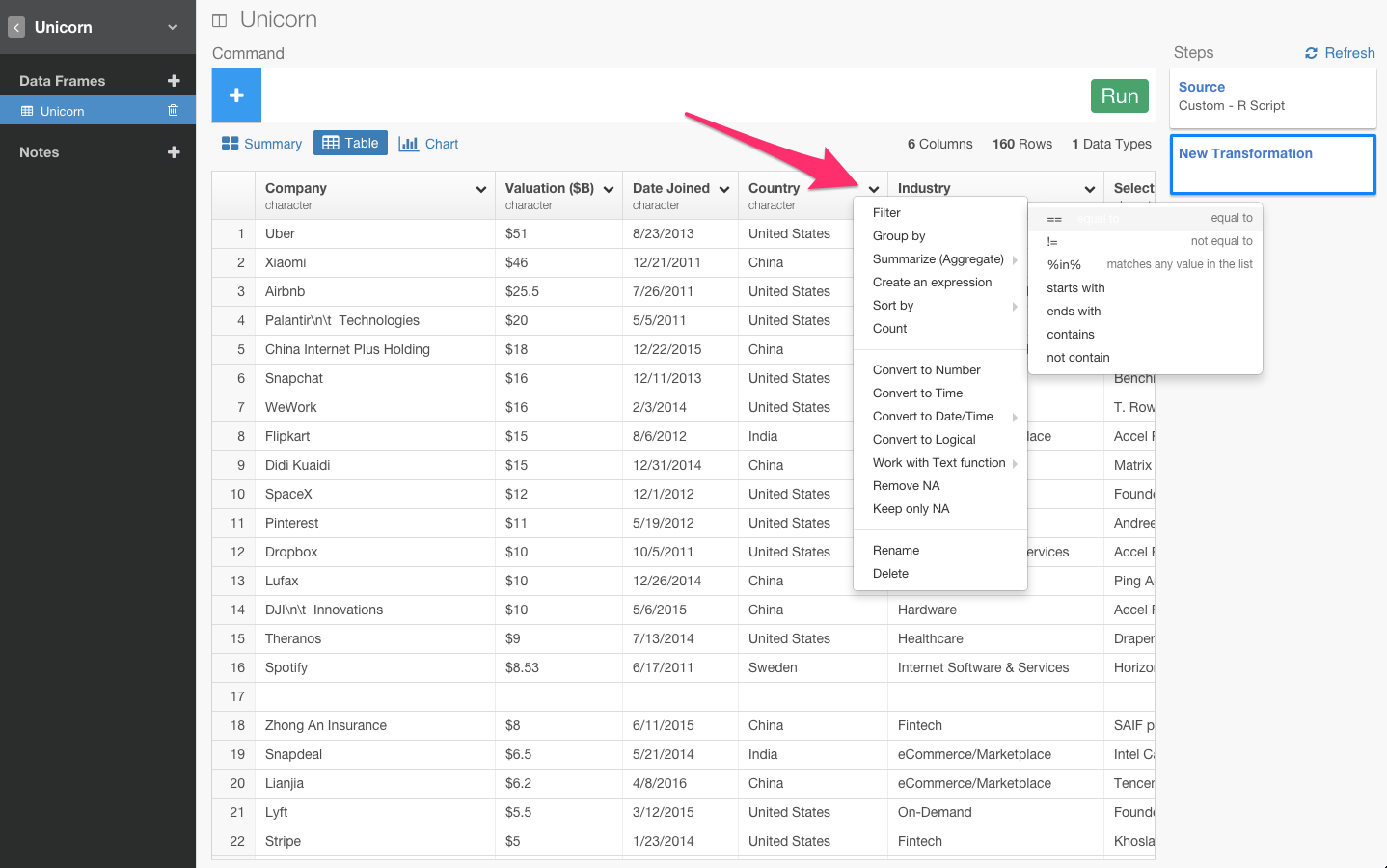Select the Source step card
This screenshot has height=868, width=1387.
tap(1272, 96)
